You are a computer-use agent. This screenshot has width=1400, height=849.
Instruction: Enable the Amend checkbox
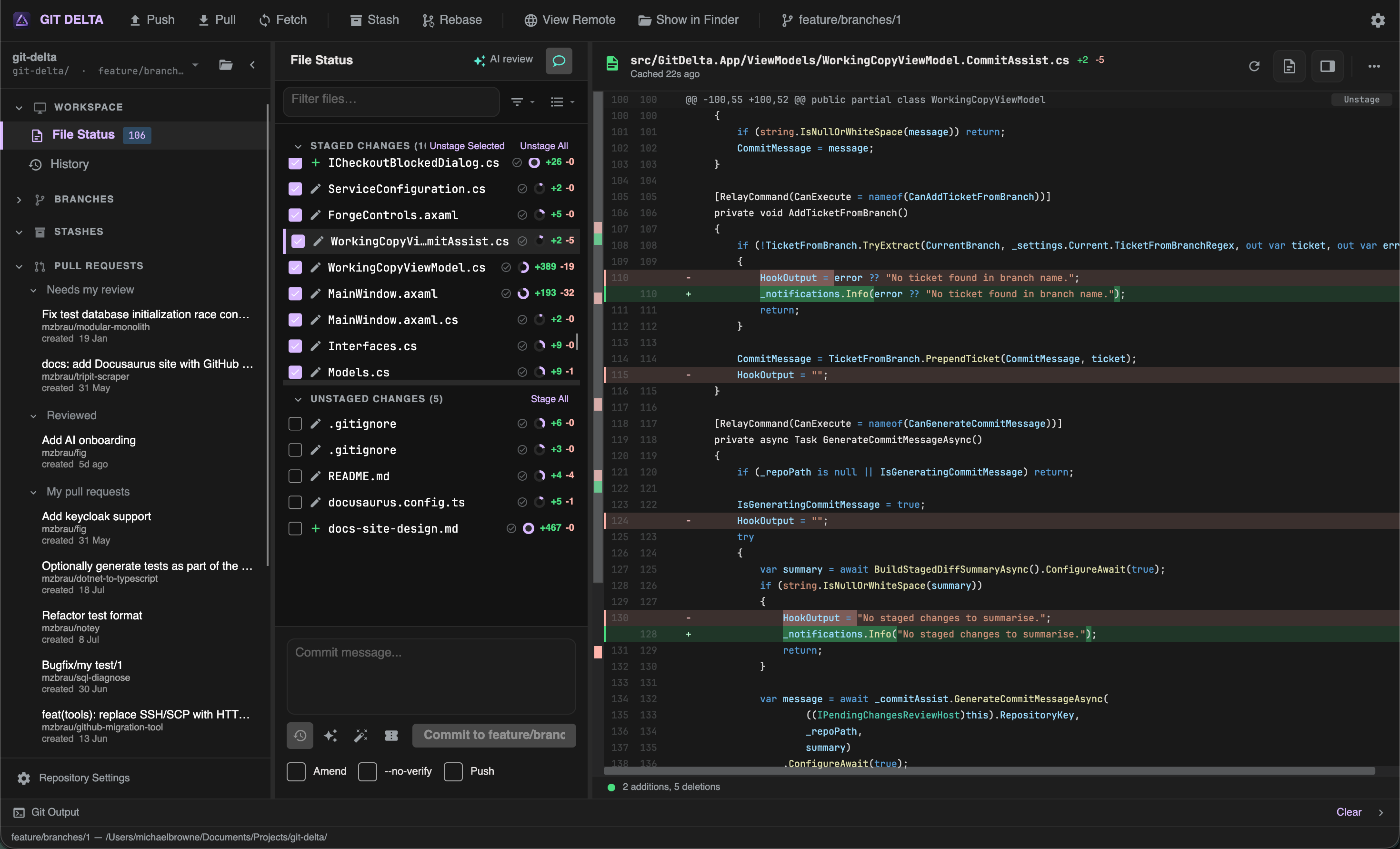click(x=296, y=772)
